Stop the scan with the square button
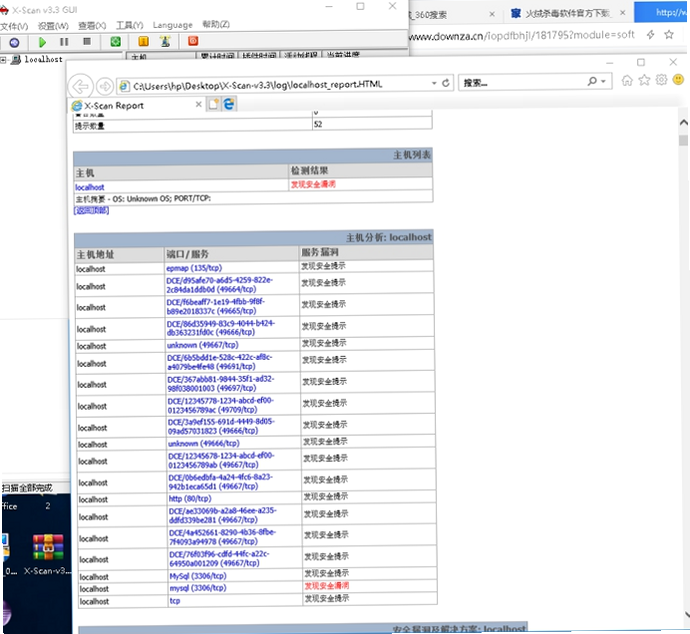Screen dimensions: 690x634 tap(87, 41)
